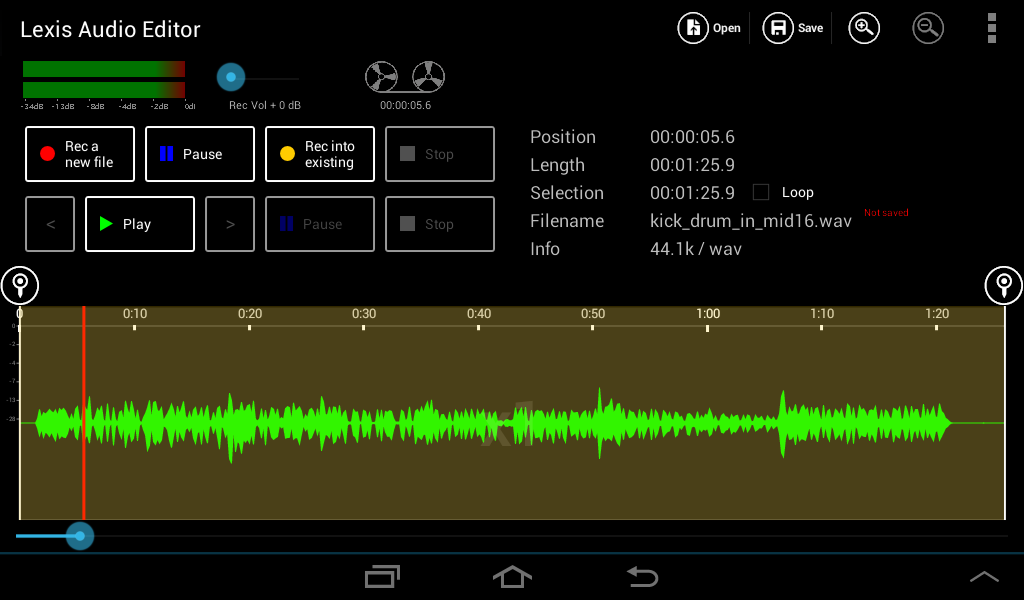The width and height of the screenshot is (1024, 600).
Task: Step forward with the > button
Action: point(230,224)
